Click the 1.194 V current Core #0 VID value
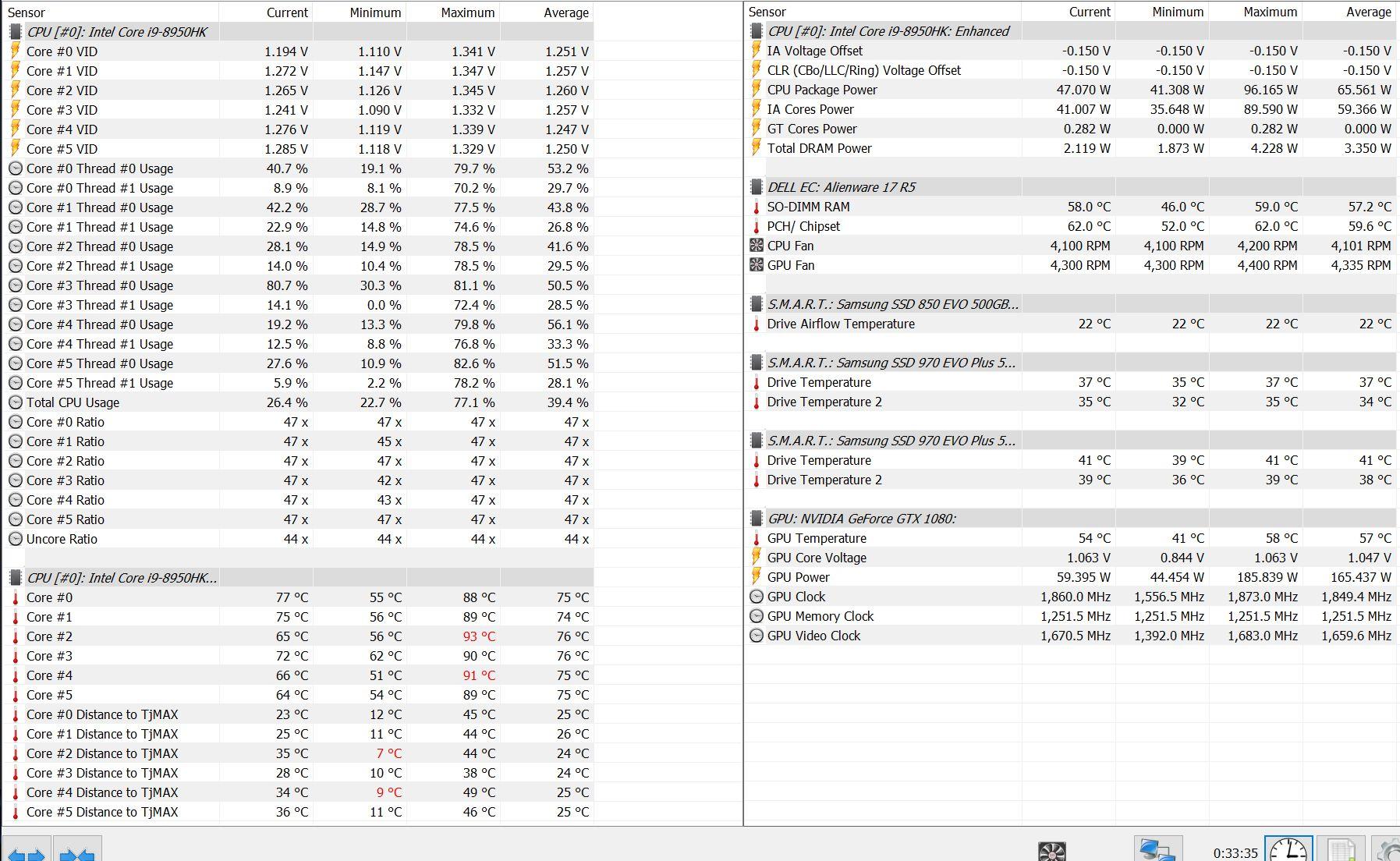Screen dimensions: 1400x861 pos(286,51)
